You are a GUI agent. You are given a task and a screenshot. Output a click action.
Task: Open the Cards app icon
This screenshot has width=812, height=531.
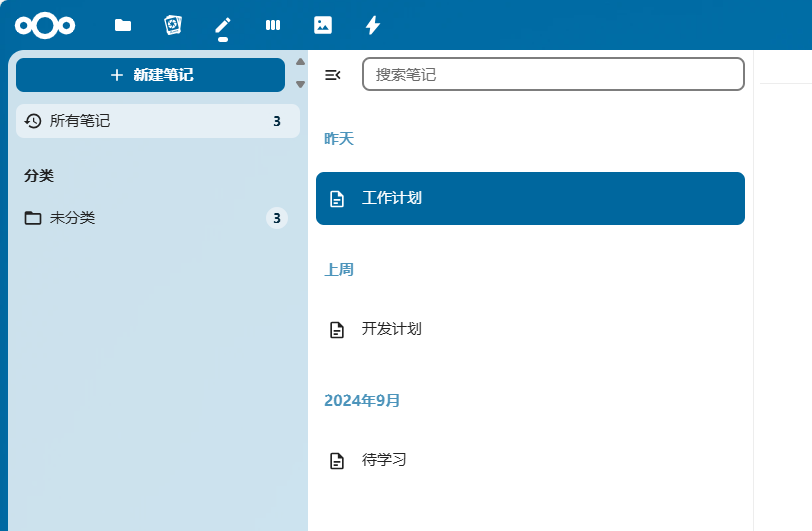coord(172,25)
